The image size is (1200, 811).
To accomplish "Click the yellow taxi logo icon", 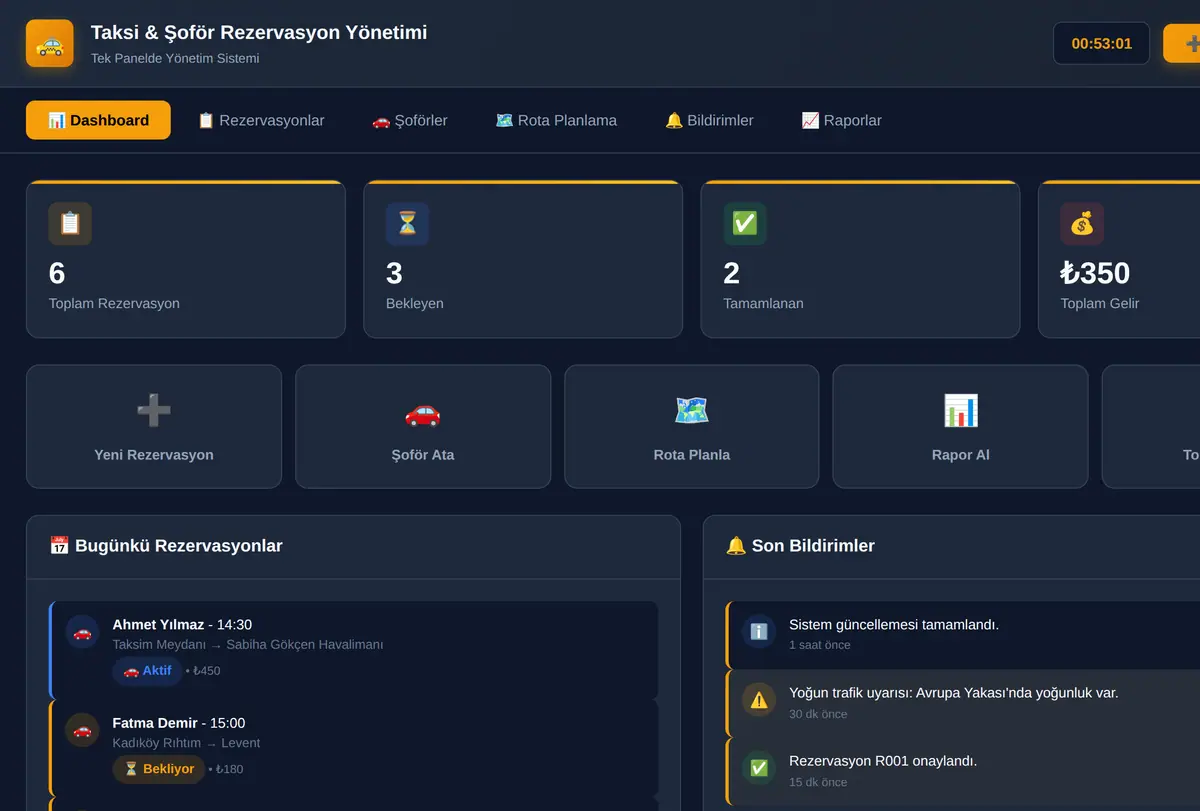I will 50,44.
